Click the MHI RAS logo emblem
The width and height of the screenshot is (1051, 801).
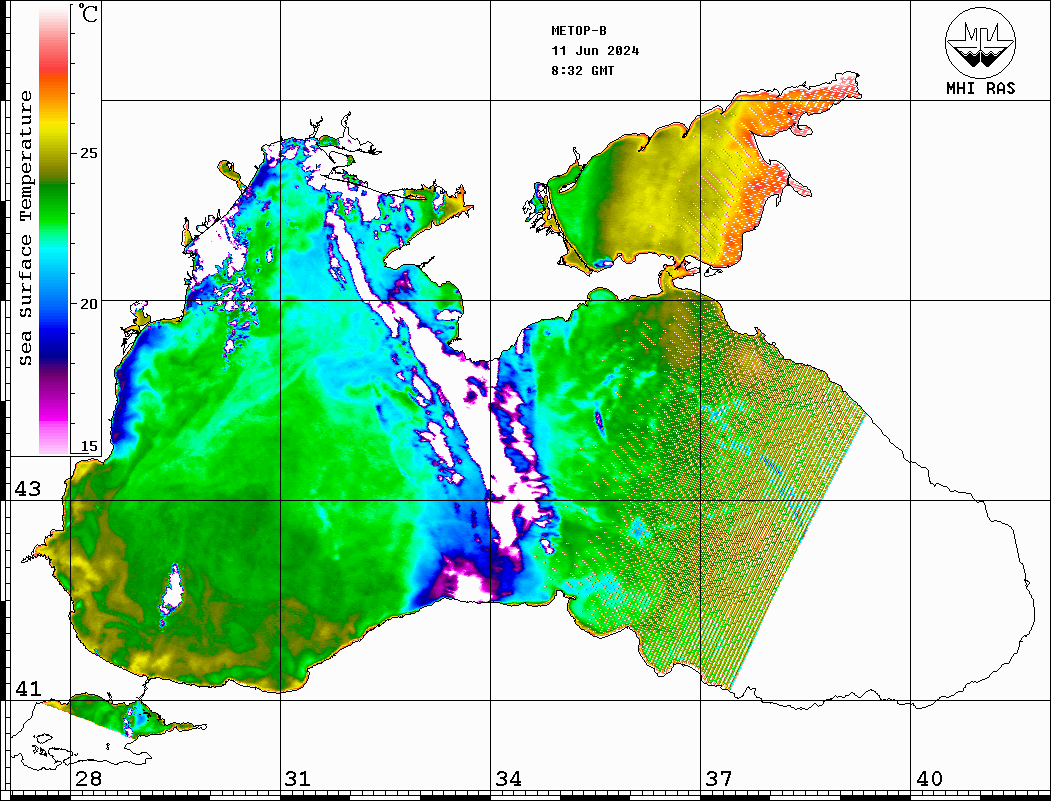click(x=980, y=42)
